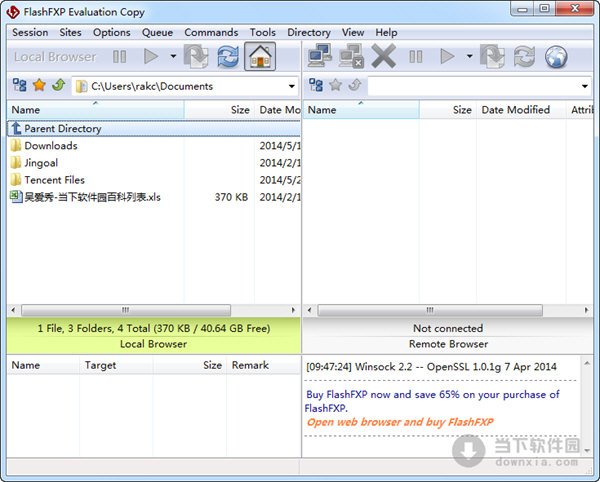
Task: Click the local pane transfer queue icon
Action: coord(196,56)
